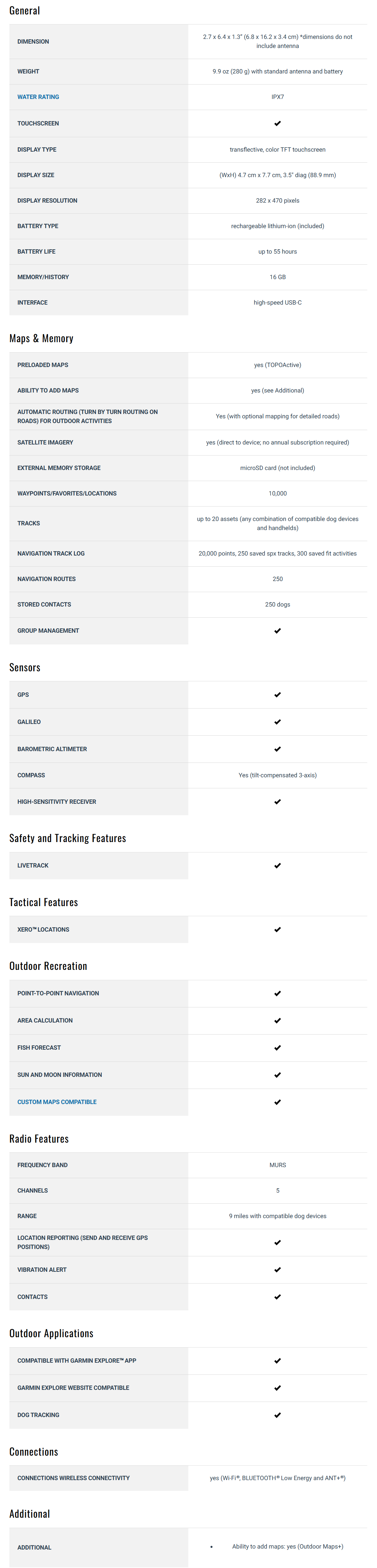
Task: Click the Maps & Memory section heading
Action: [41, 338]
